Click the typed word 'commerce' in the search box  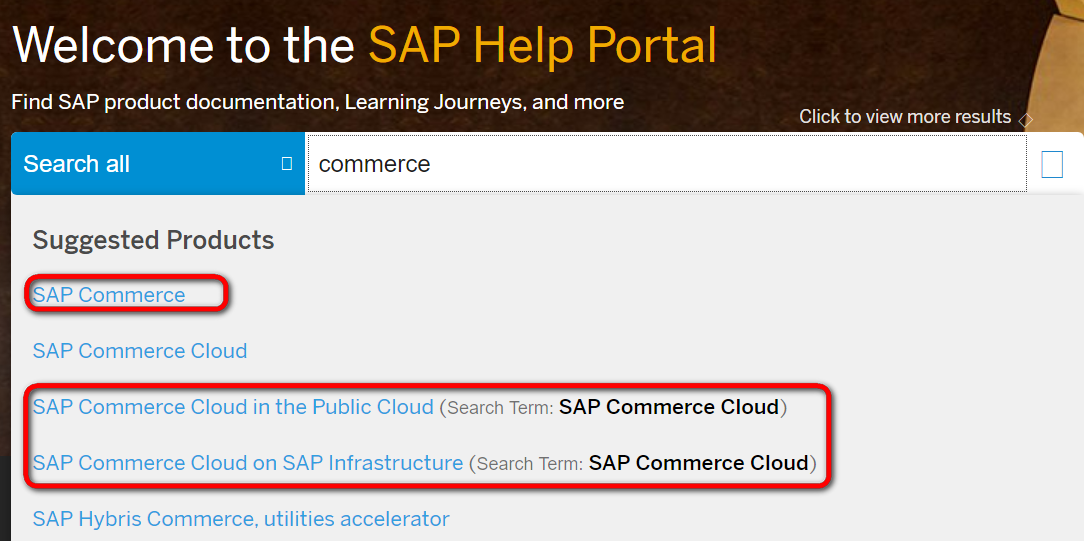tap(374, 164)
